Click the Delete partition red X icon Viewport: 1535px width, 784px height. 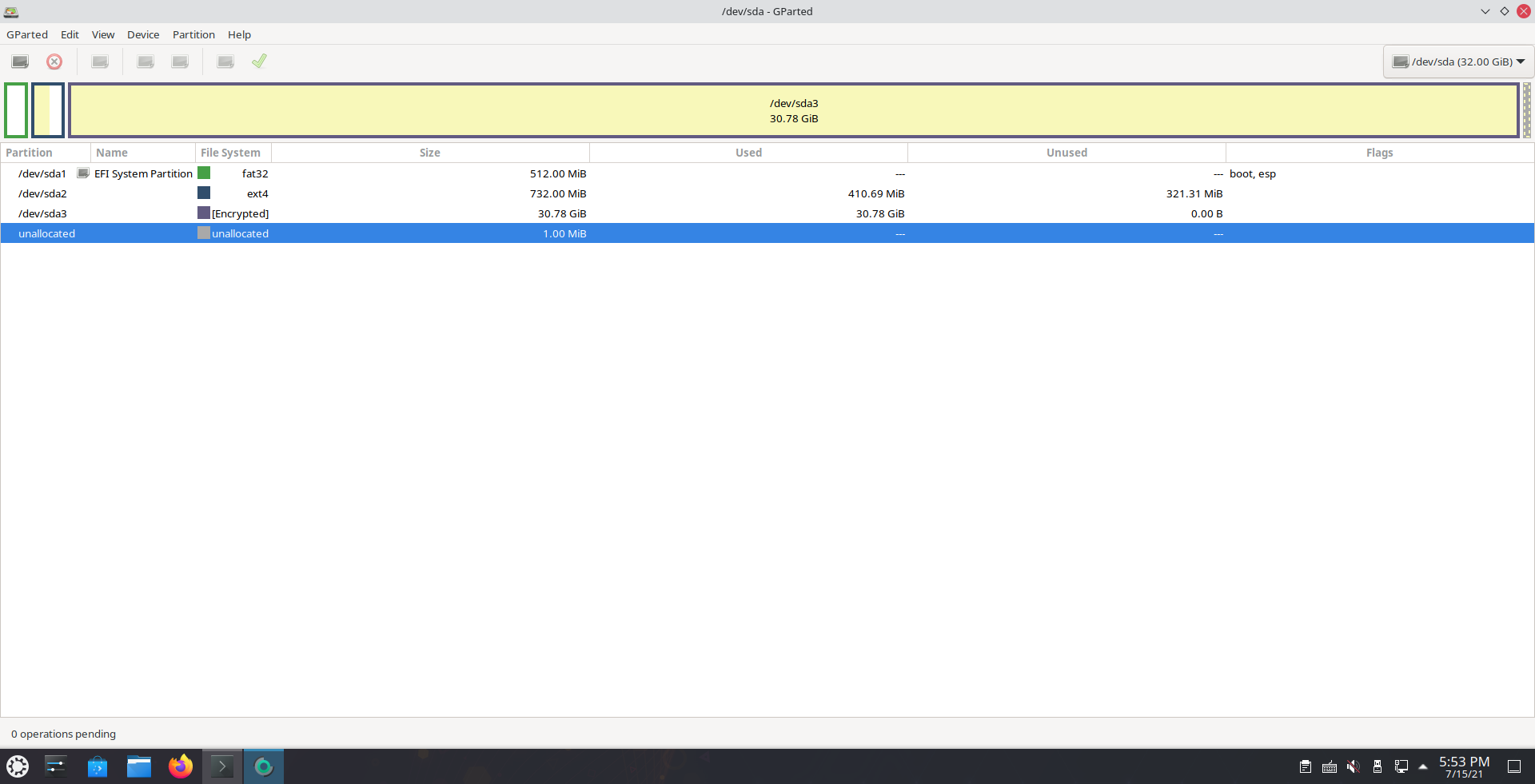(x=54, y=62)
